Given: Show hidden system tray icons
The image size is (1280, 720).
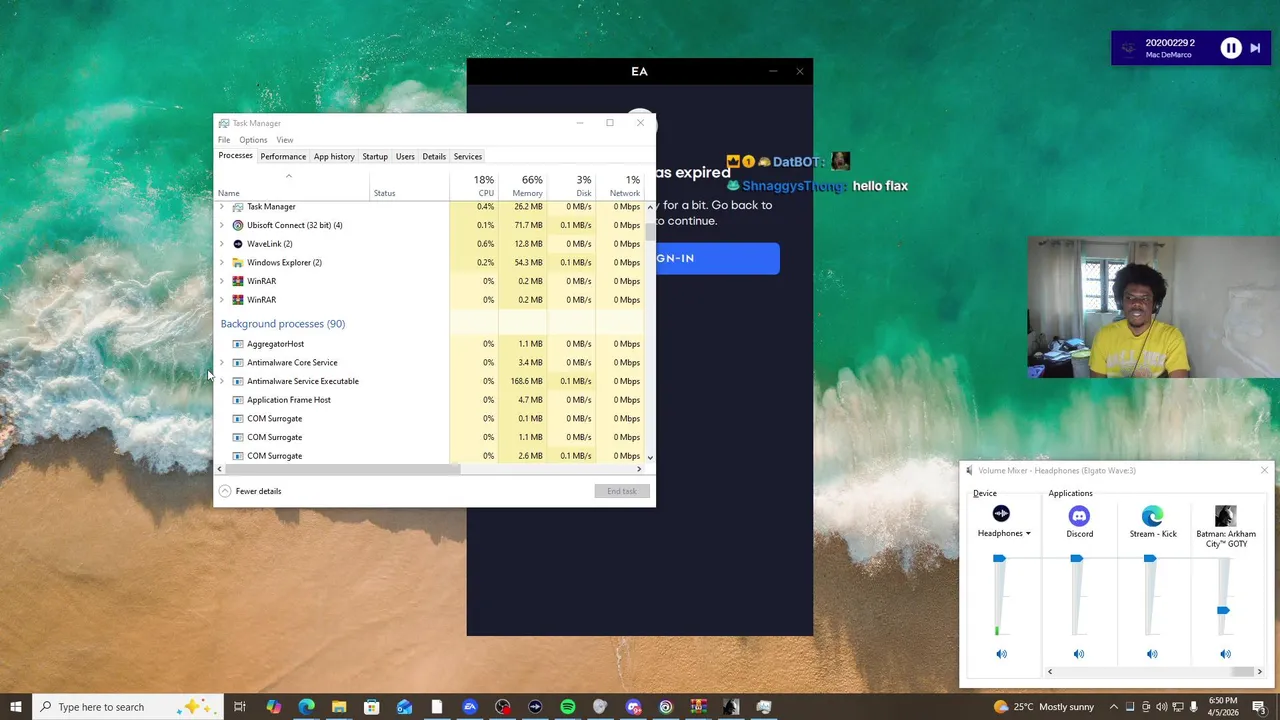Looking at the screenshot, I should [1113, 707].
